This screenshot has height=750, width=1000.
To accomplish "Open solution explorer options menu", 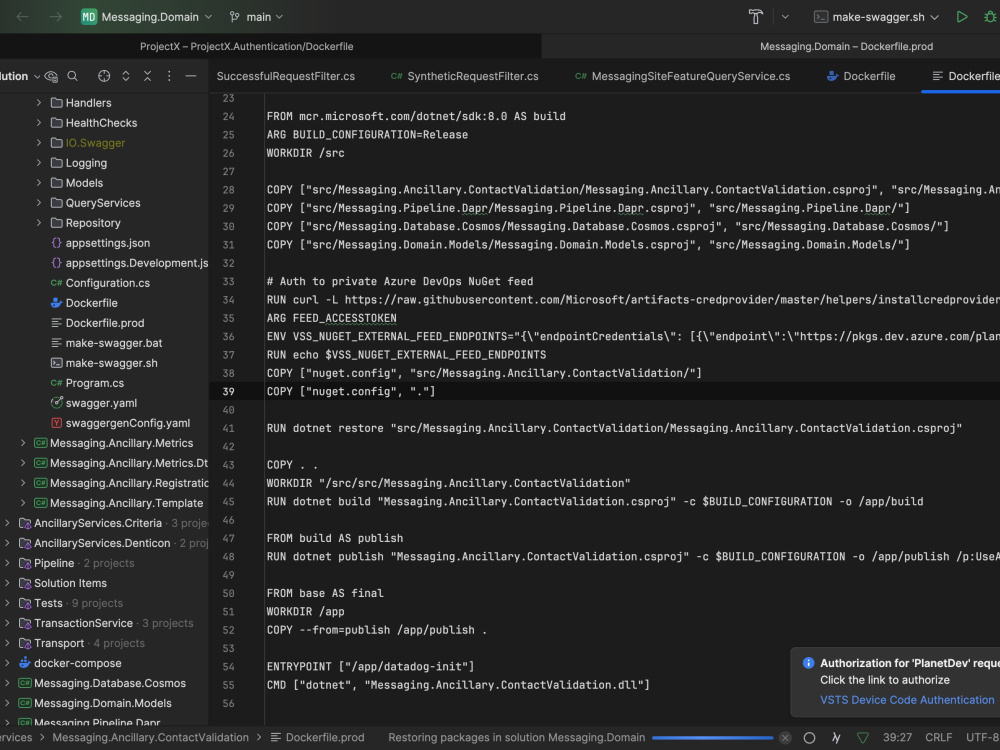I will [x=169, y=77].
